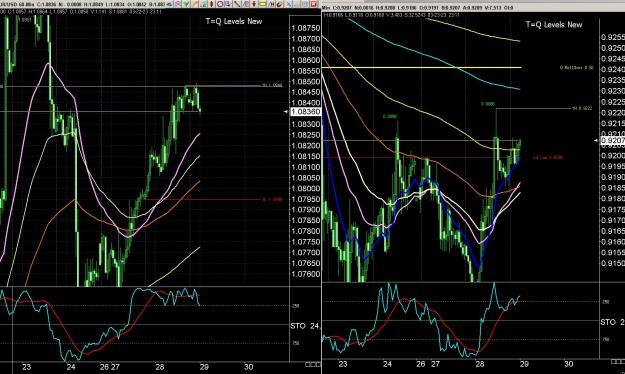Image resolution: width=625 pixels, height=374 pixels.
Task: Click 1.08750 on the left price axis
Action: click(306, 28)
